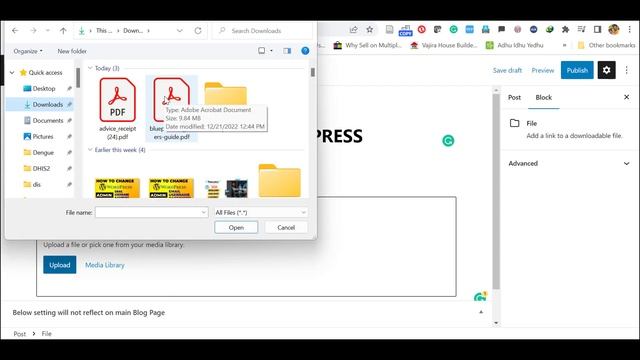This screenshot has width=640, height=360.
Task: Select Pictures in the sidebar
Action: pos(43,136)
